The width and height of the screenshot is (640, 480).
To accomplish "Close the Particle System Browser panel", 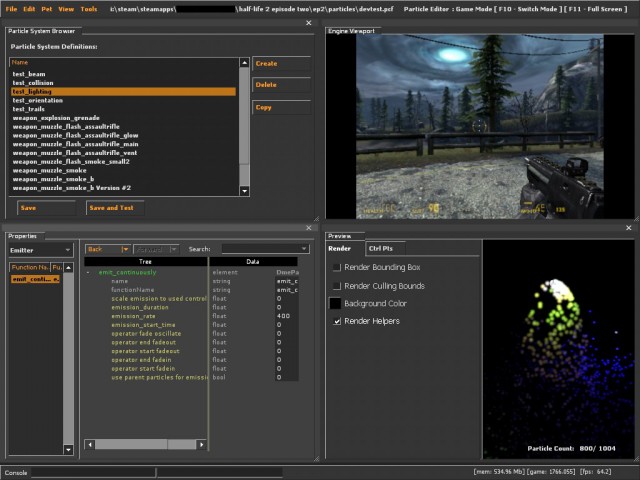I will [x=308, y=23].
